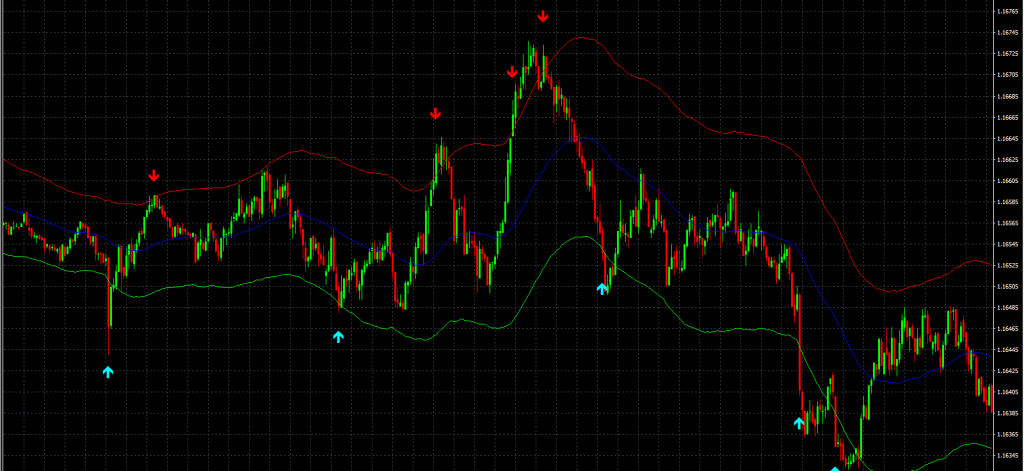Image resolution: width=1024 pixels, height=471 pixels.
Task: Select the second cyan buy arrow from the left
Action: click(338, 337)
